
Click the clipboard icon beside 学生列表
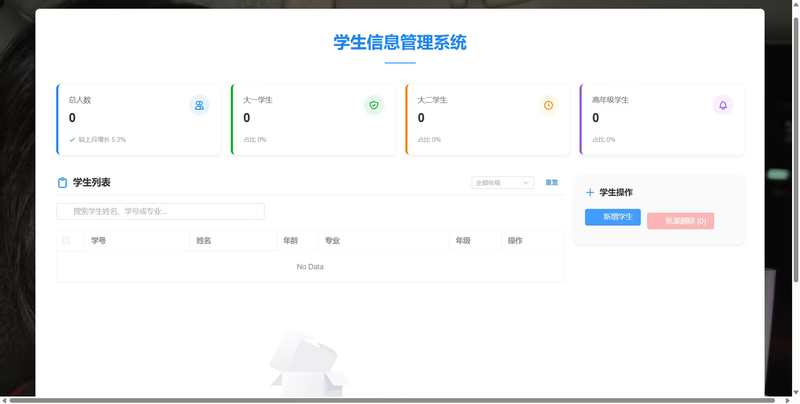[x=63, y=183]
